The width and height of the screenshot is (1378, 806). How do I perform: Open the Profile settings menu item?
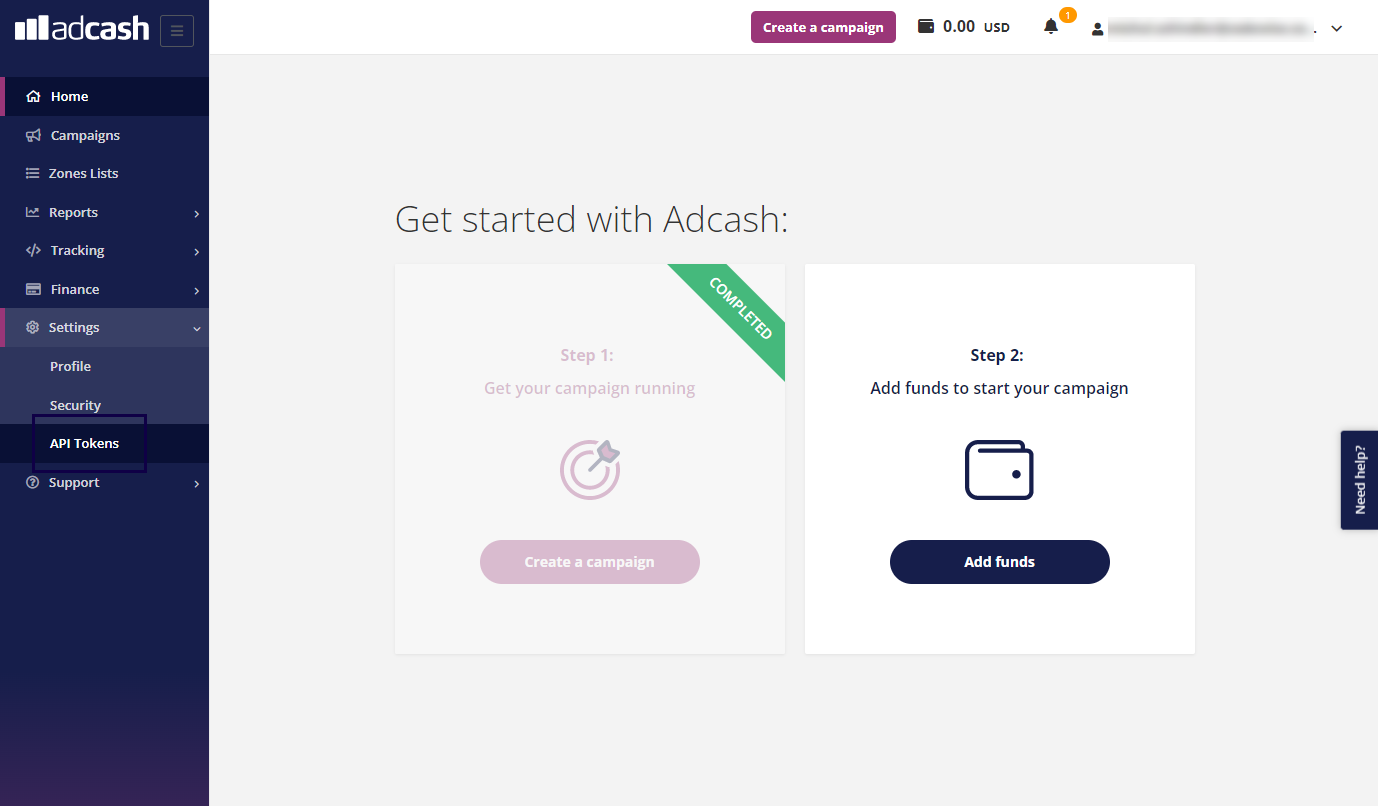(70, 366)
